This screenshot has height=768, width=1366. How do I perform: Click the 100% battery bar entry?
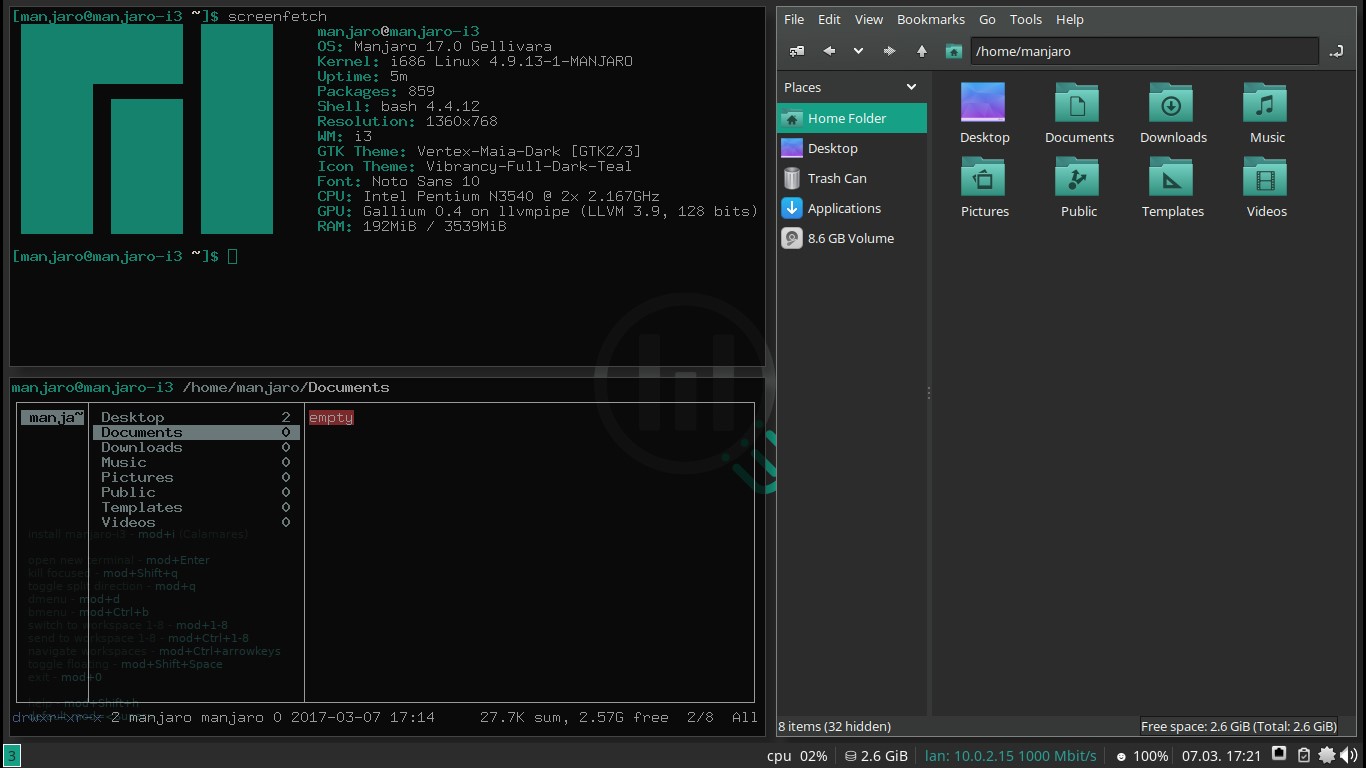pyautogui.click(x=1142, y=756)
